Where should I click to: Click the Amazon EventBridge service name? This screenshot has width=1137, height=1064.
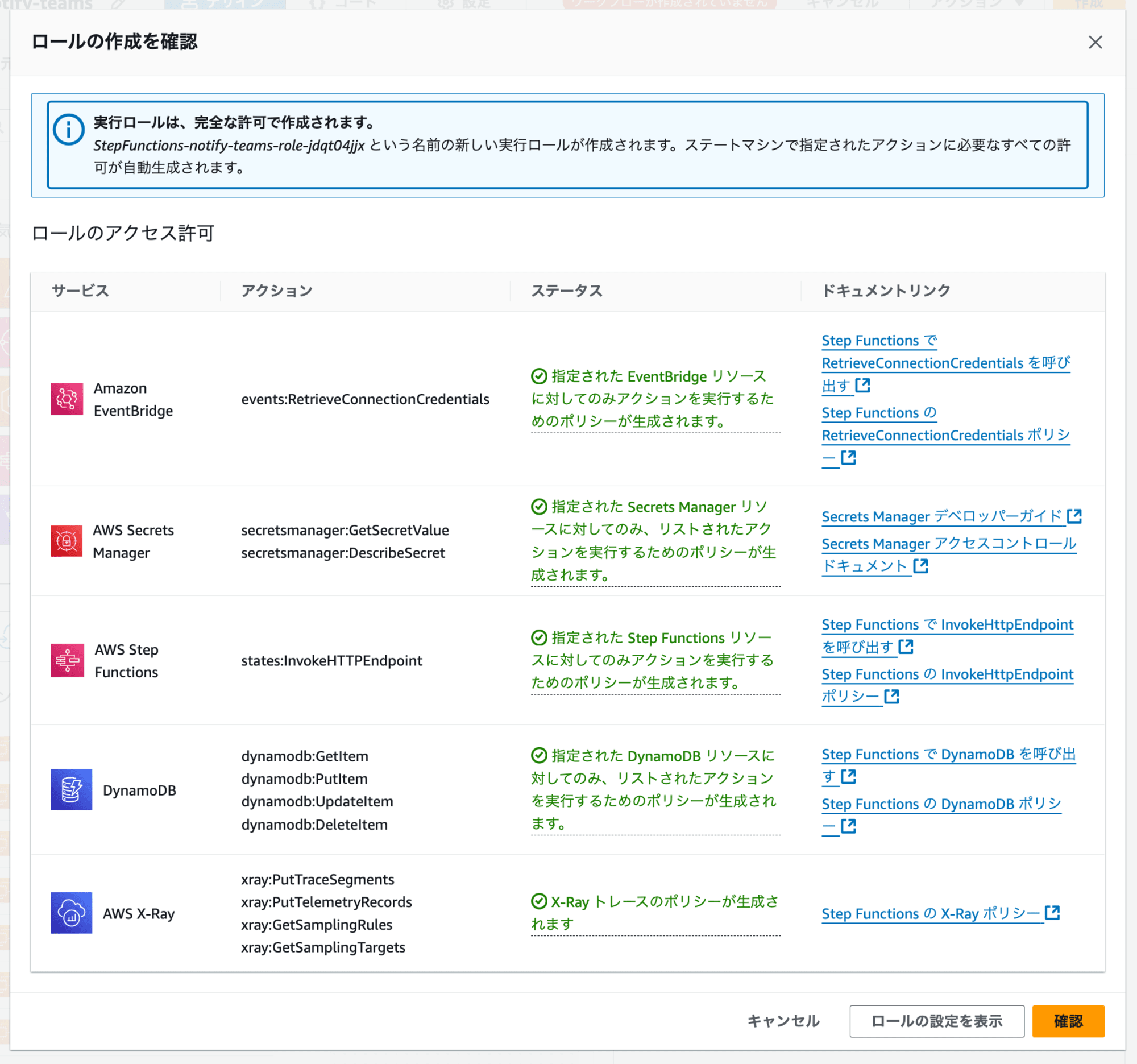(x=133, y=399)
